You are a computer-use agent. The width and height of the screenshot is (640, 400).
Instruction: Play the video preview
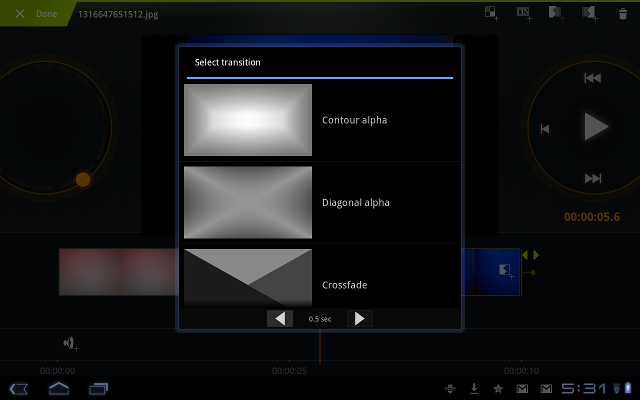point(596,127)
